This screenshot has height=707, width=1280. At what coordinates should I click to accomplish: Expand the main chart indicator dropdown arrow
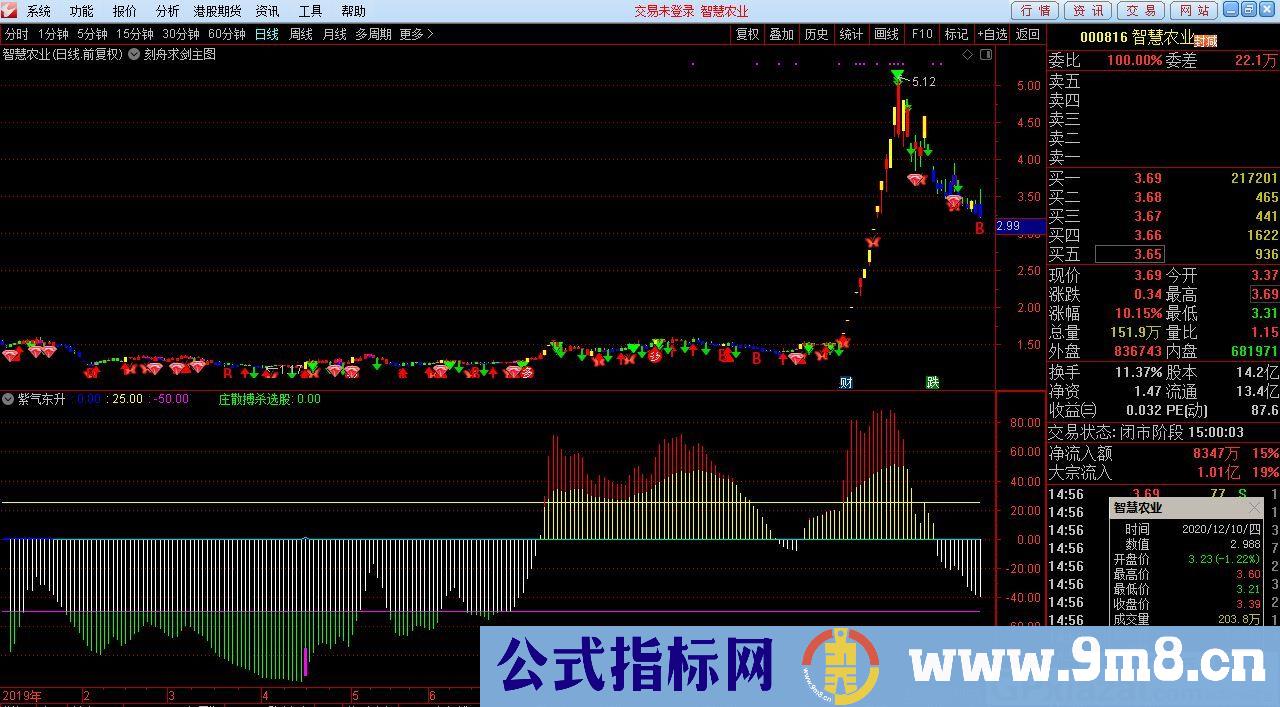tap(133, 54)
